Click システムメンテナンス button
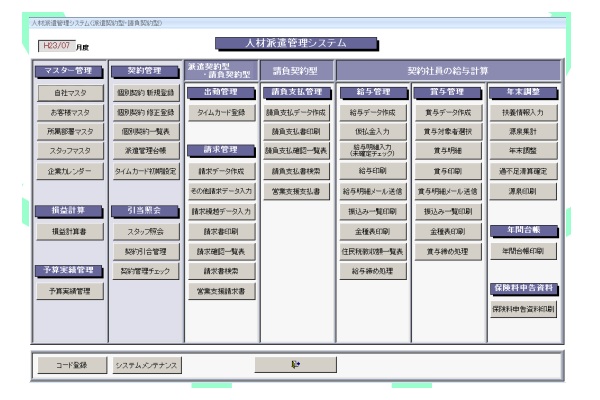The image size is (600, 400). (x=145, y=366)
